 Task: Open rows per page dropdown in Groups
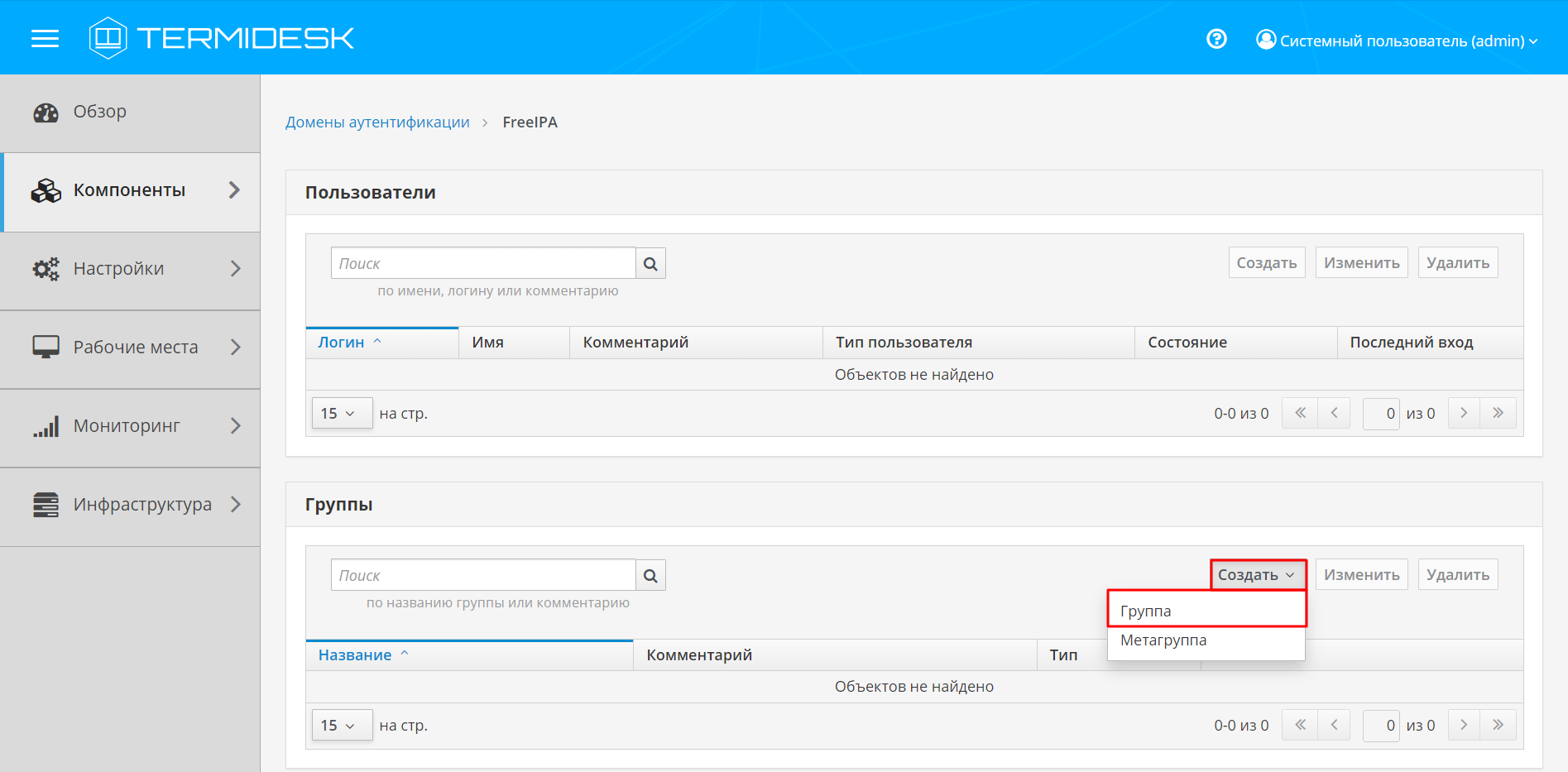click(x=341, y=726)
